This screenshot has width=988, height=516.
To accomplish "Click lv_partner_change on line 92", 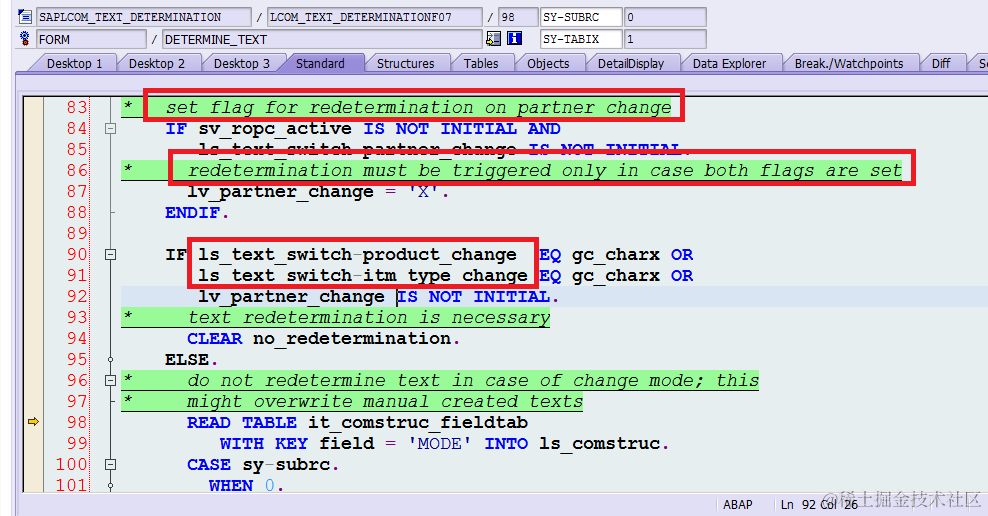I will [x=291, y=297].
